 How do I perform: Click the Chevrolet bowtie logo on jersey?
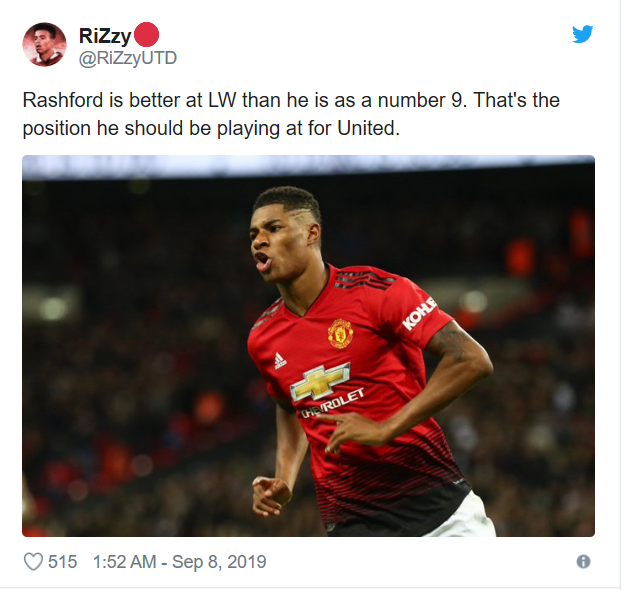coord(320,382)
